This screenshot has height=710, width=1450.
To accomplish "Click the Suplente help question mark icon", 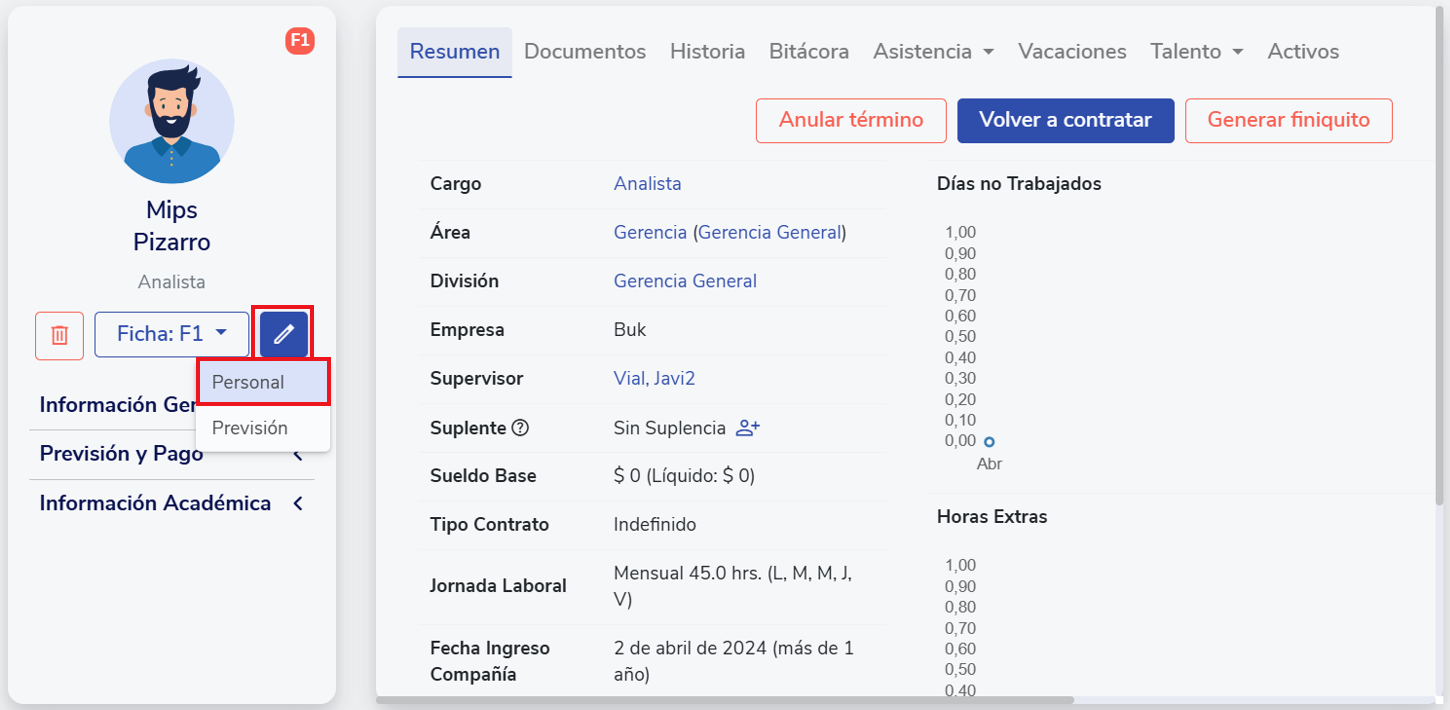I will pyautogui.click(x=520, y=428).
